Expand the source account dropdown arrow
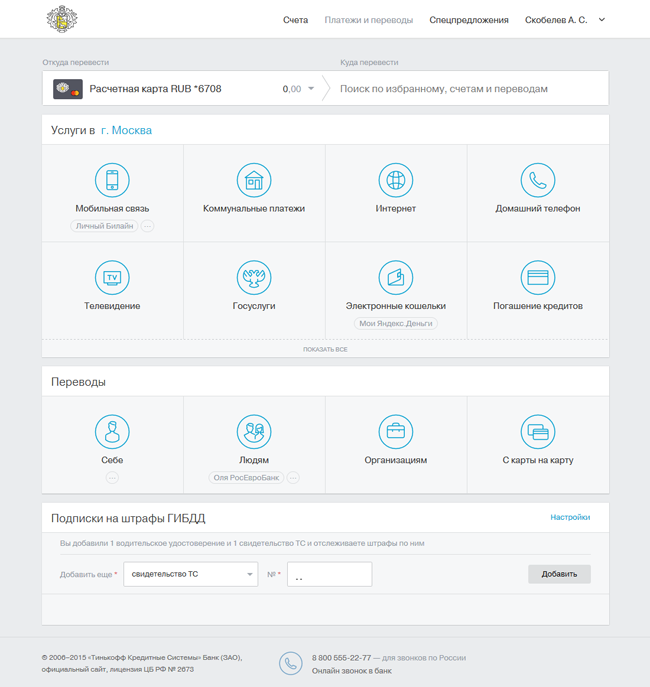Image resolution: width=650 pixels, height=687 pixels. pos(311,89)
